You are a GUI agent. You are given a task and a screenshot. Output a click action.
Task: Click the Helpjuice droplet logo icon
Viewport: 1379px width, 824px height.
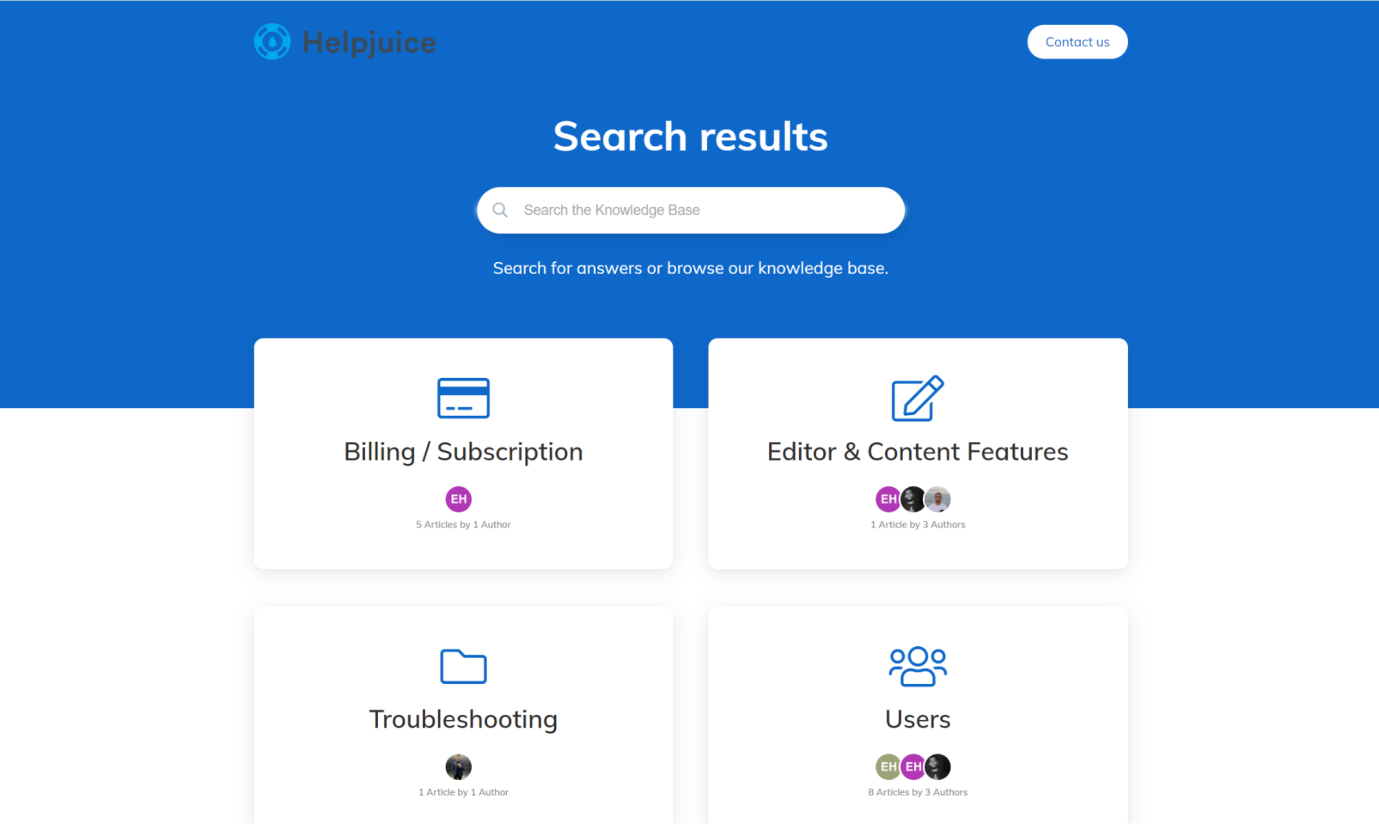click(272, 42)
